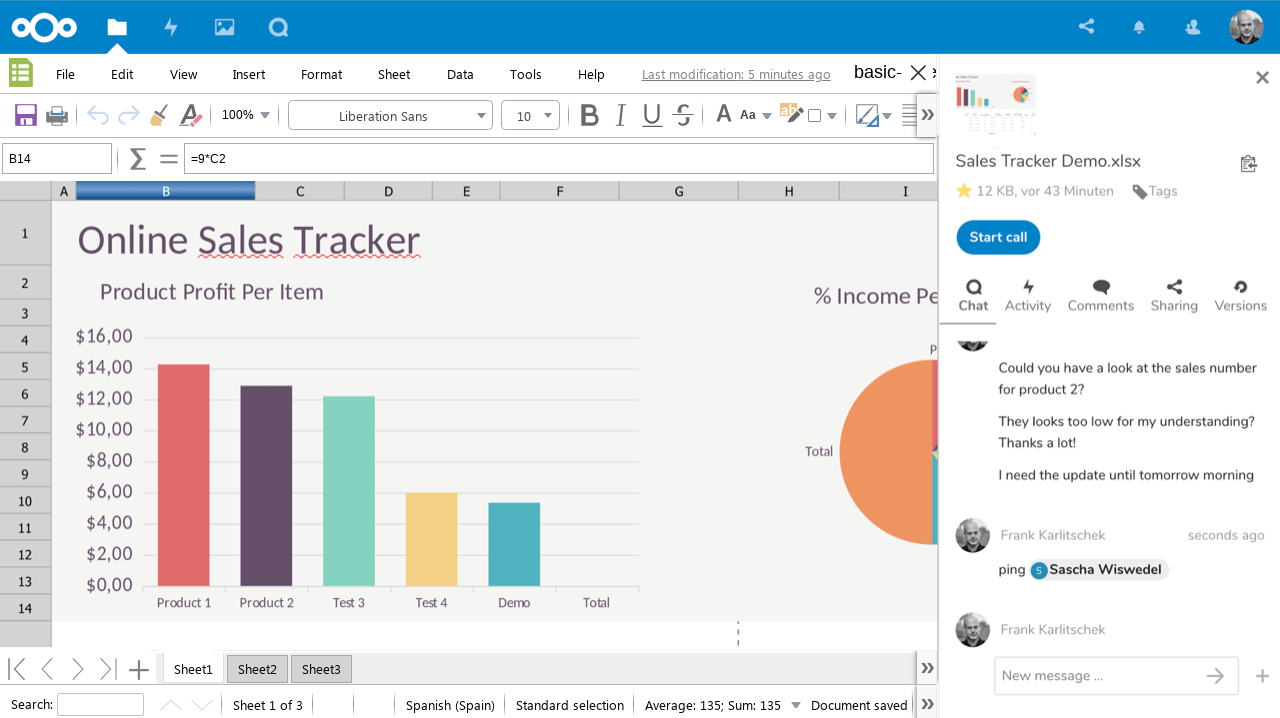1280x718 pixels.
Task: Toggle the favorite star for Sales Tracker Demo.xlsx
Action: 964,190
